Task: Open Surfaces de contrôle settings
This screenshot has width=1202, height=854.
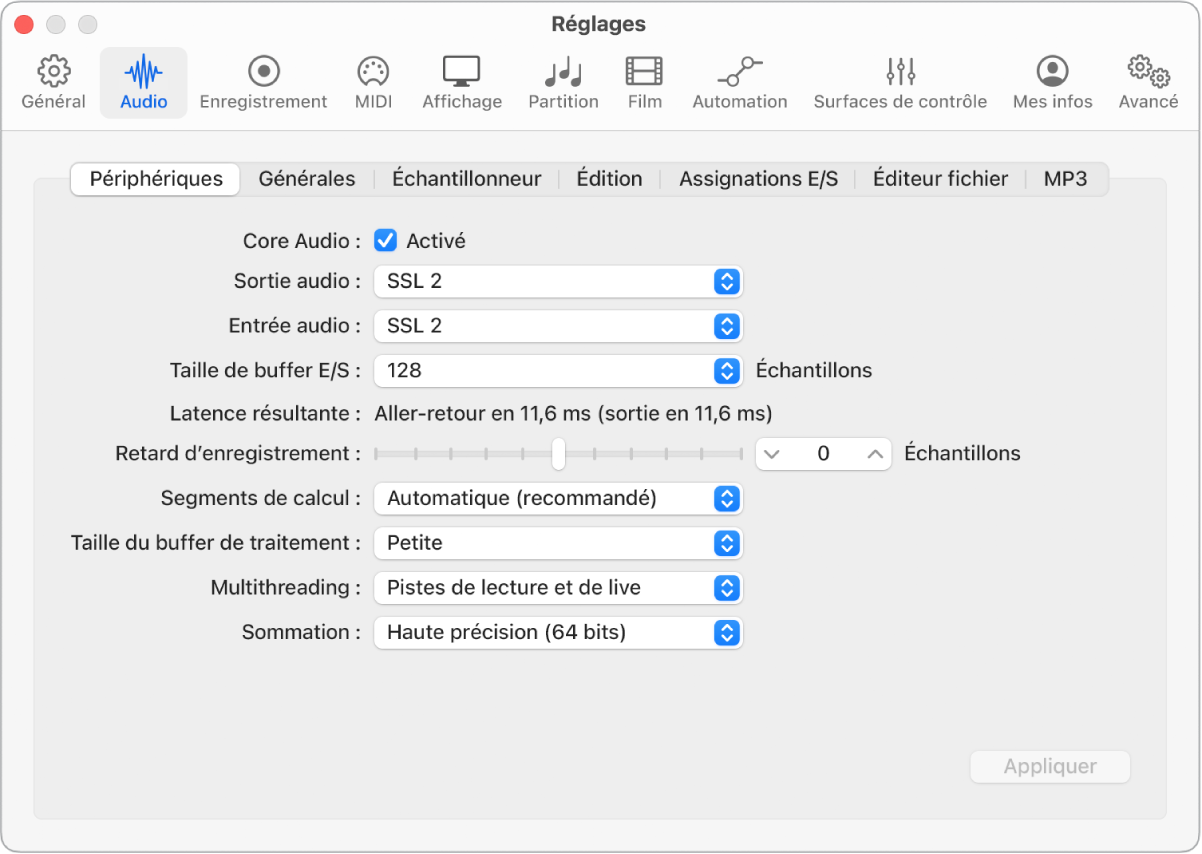Action: (899, 81)
